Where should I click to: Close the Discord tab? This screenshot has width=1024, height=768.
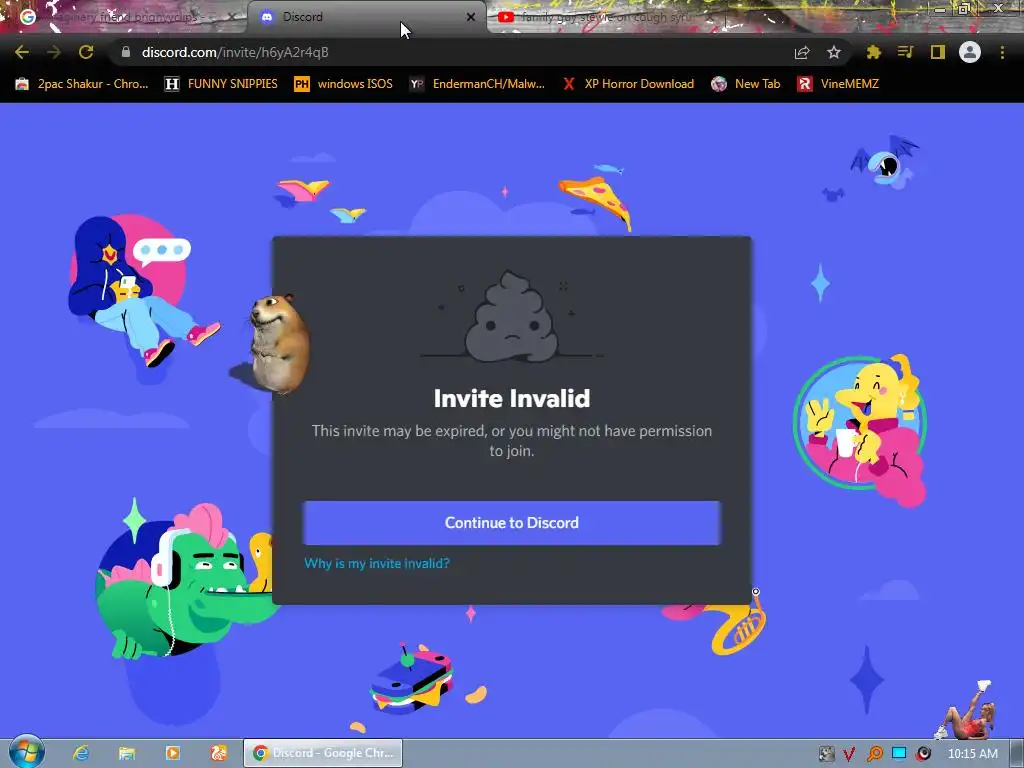pos(470,17)
